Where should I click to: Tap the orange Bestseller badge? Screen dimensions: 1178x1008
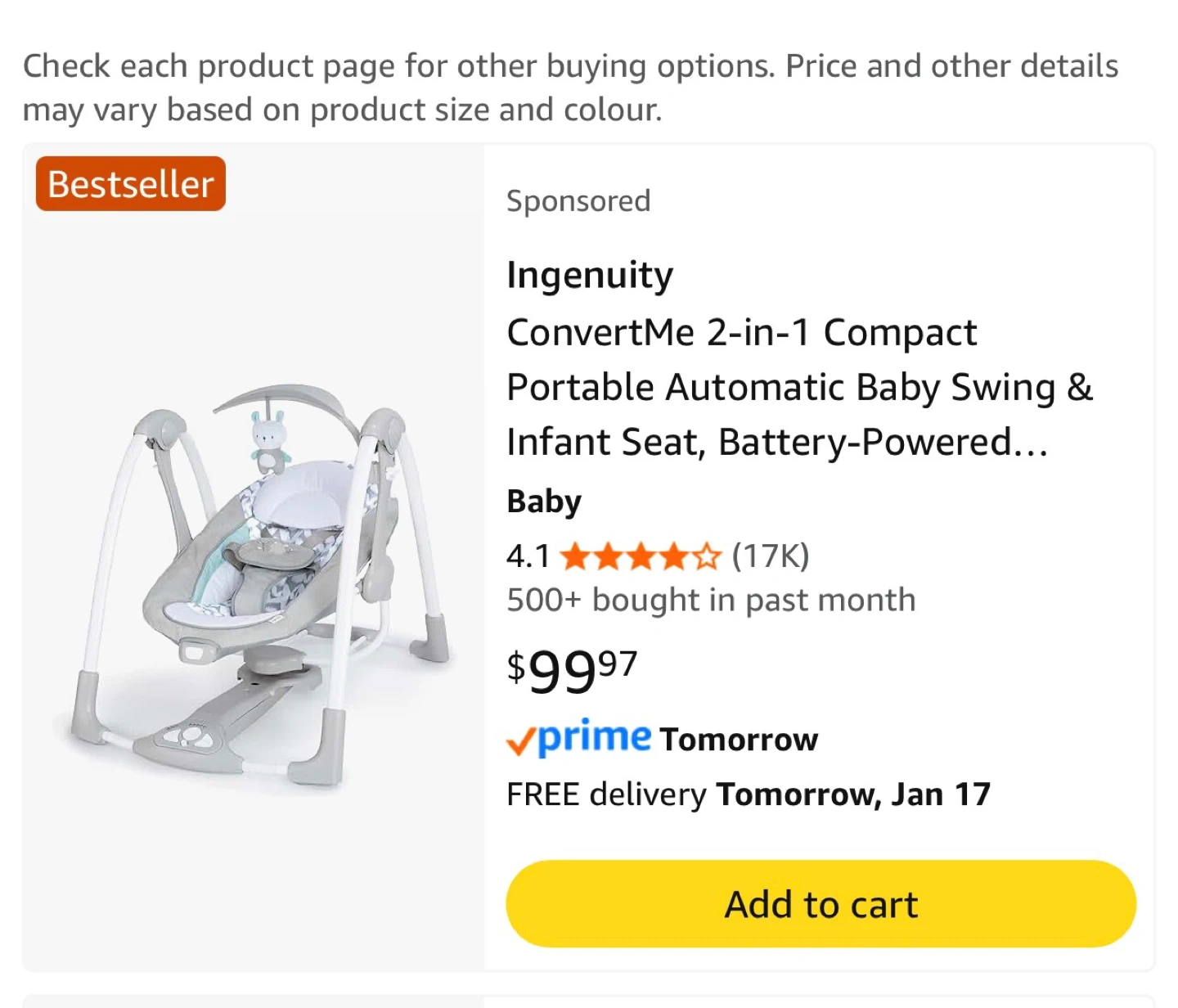pyautogui.click(x=130, y=184)
